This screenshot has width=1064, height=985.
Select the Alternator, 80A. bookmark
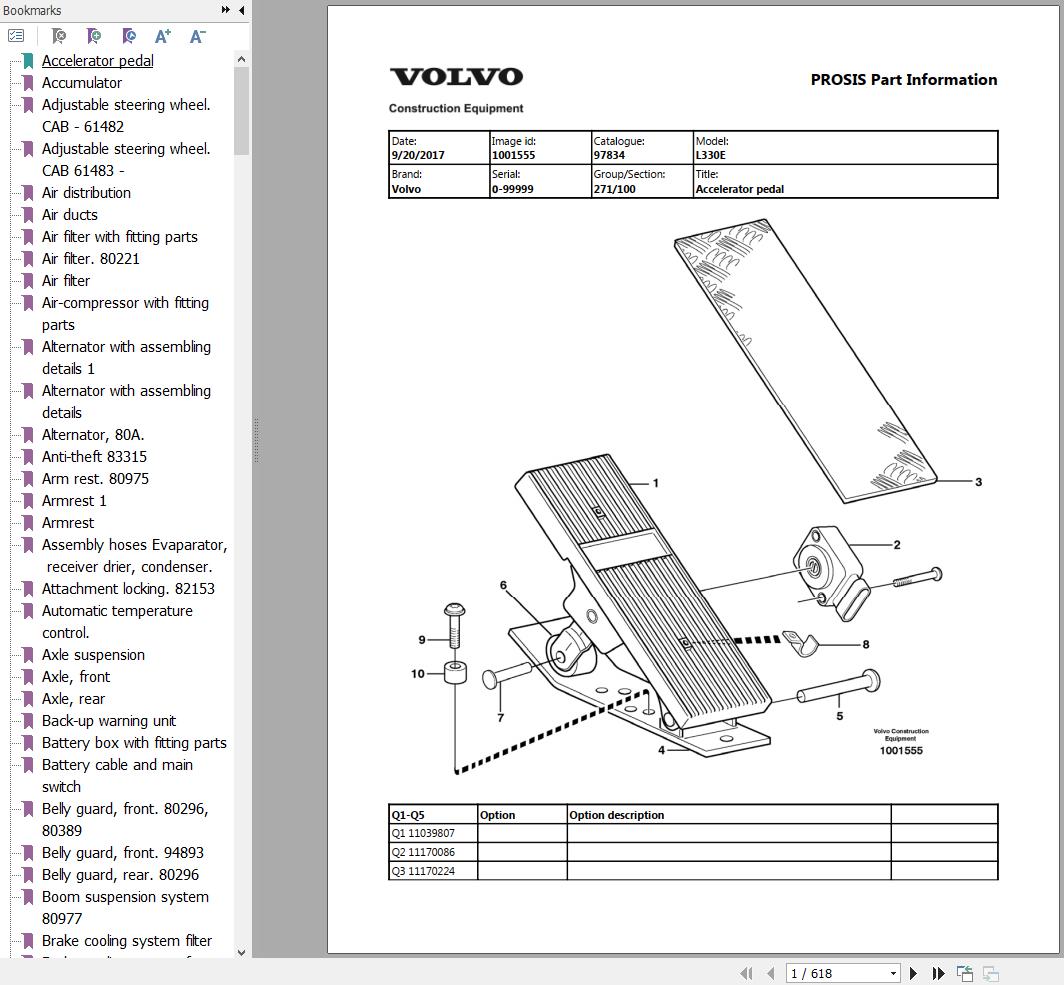(93, 435)
